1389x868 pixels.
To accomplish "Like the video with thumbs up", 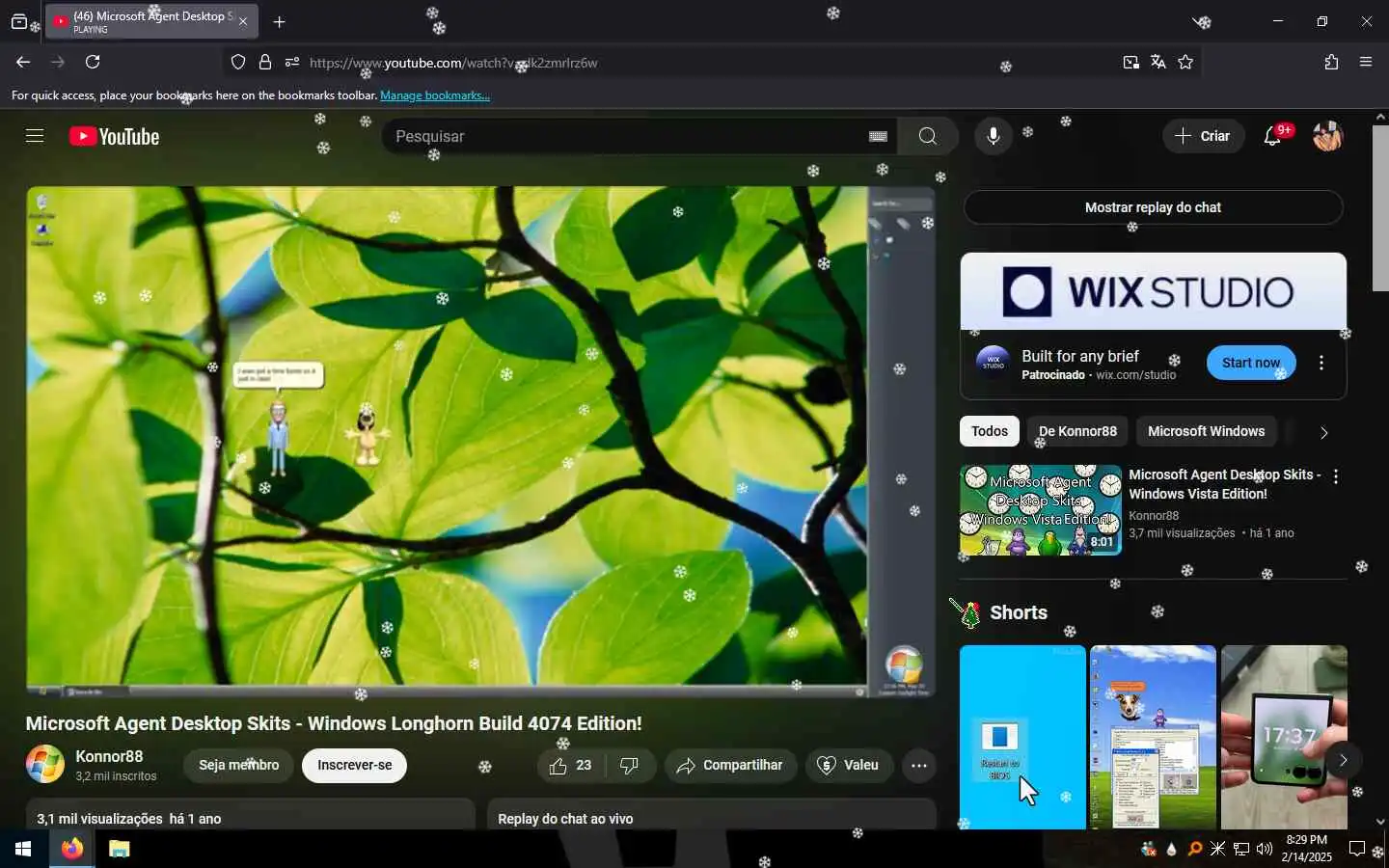I will coord(571,765).
